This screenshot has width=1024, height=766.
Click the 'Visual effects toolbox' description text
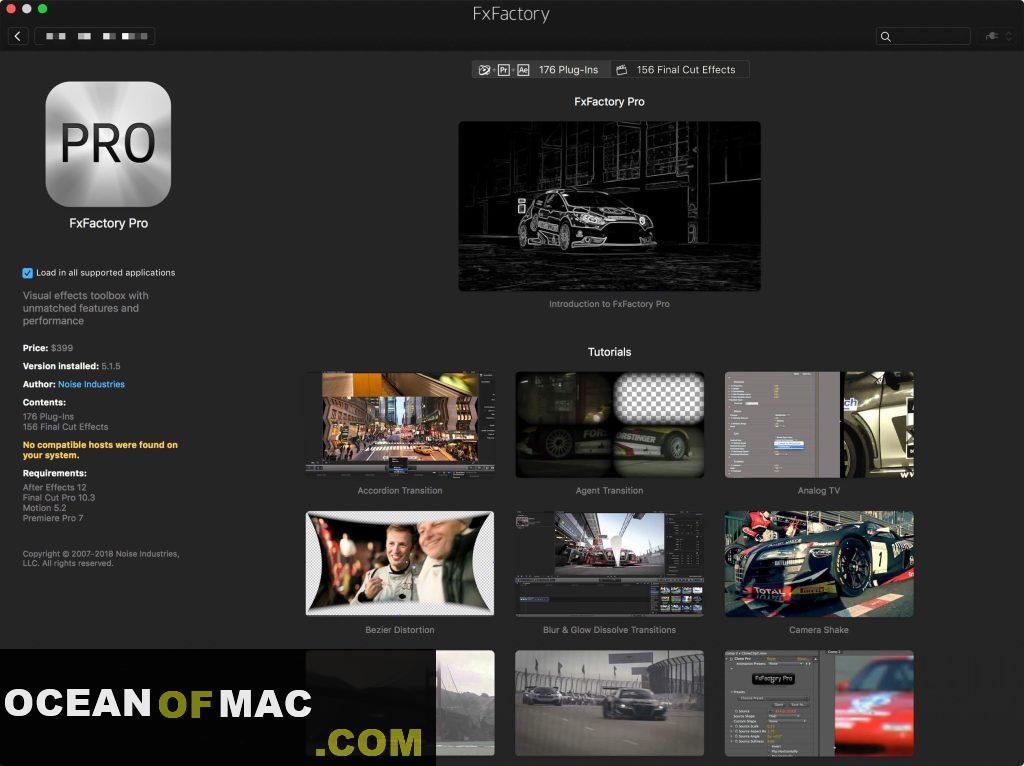[x=86, y=308]
